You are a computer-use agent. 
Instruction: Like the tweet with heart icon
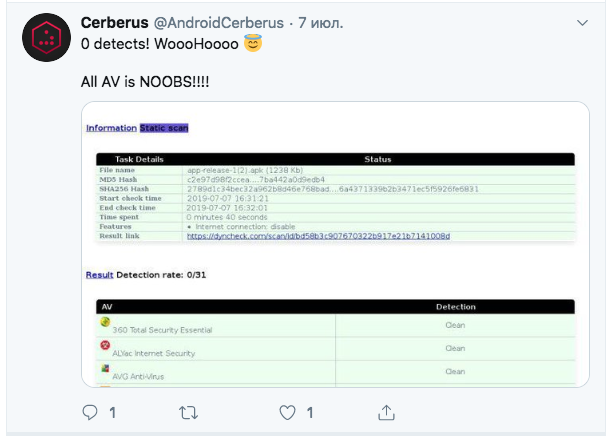287,412
